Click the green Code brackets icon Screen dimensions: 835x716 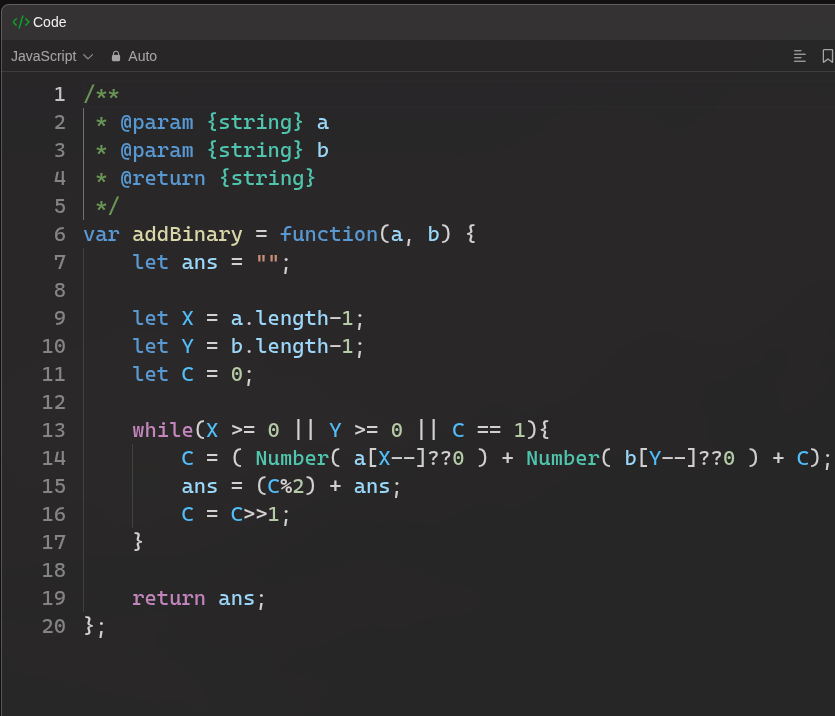21,22
